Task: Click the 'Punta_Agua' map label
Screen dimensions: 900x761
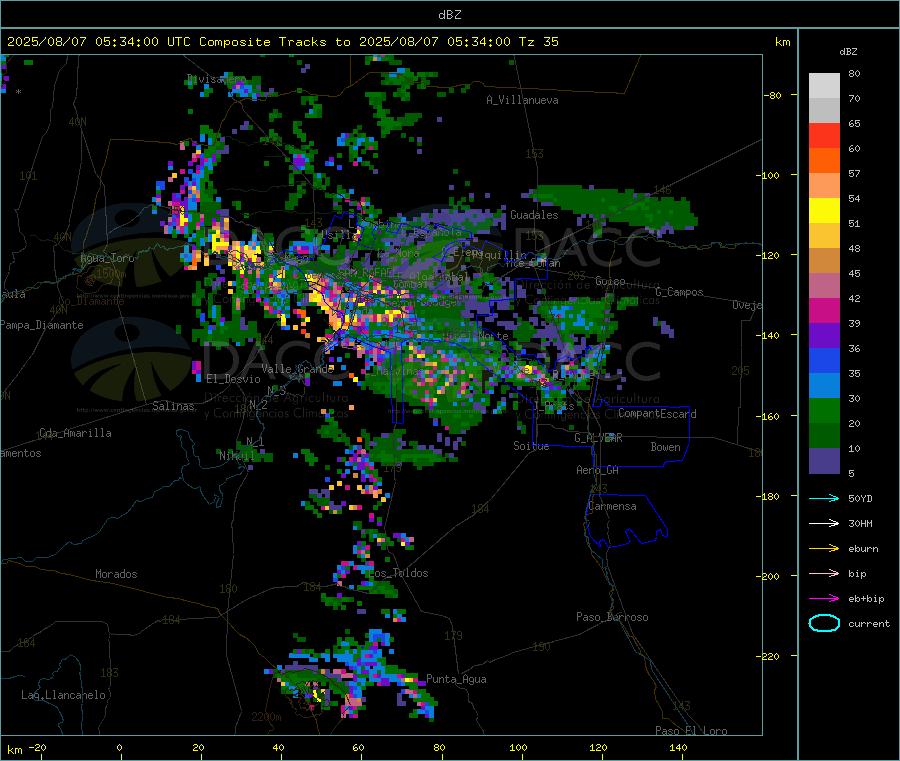Action: [x=456, y=679]
